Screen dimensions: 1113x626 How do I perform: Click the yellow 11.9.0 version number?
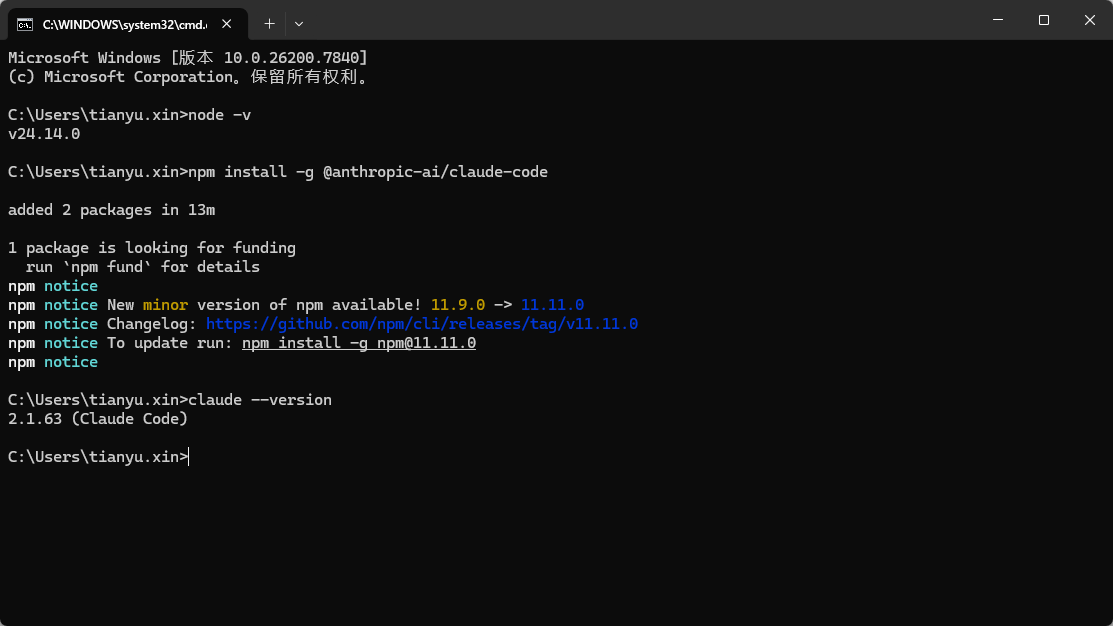click(458, 304)
